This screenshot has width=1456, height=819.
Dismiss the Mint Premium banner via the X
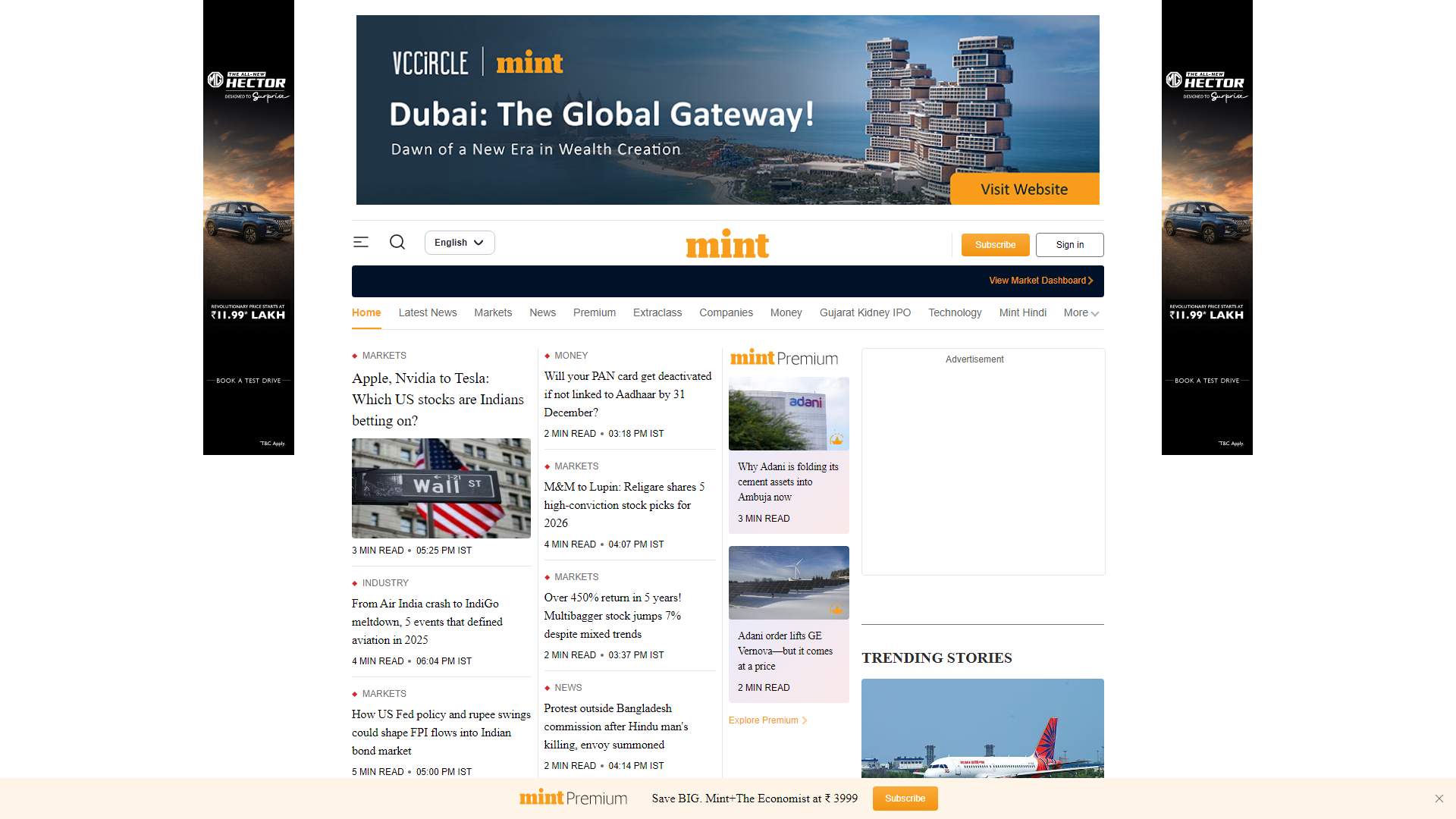(x=1439, y=798)
